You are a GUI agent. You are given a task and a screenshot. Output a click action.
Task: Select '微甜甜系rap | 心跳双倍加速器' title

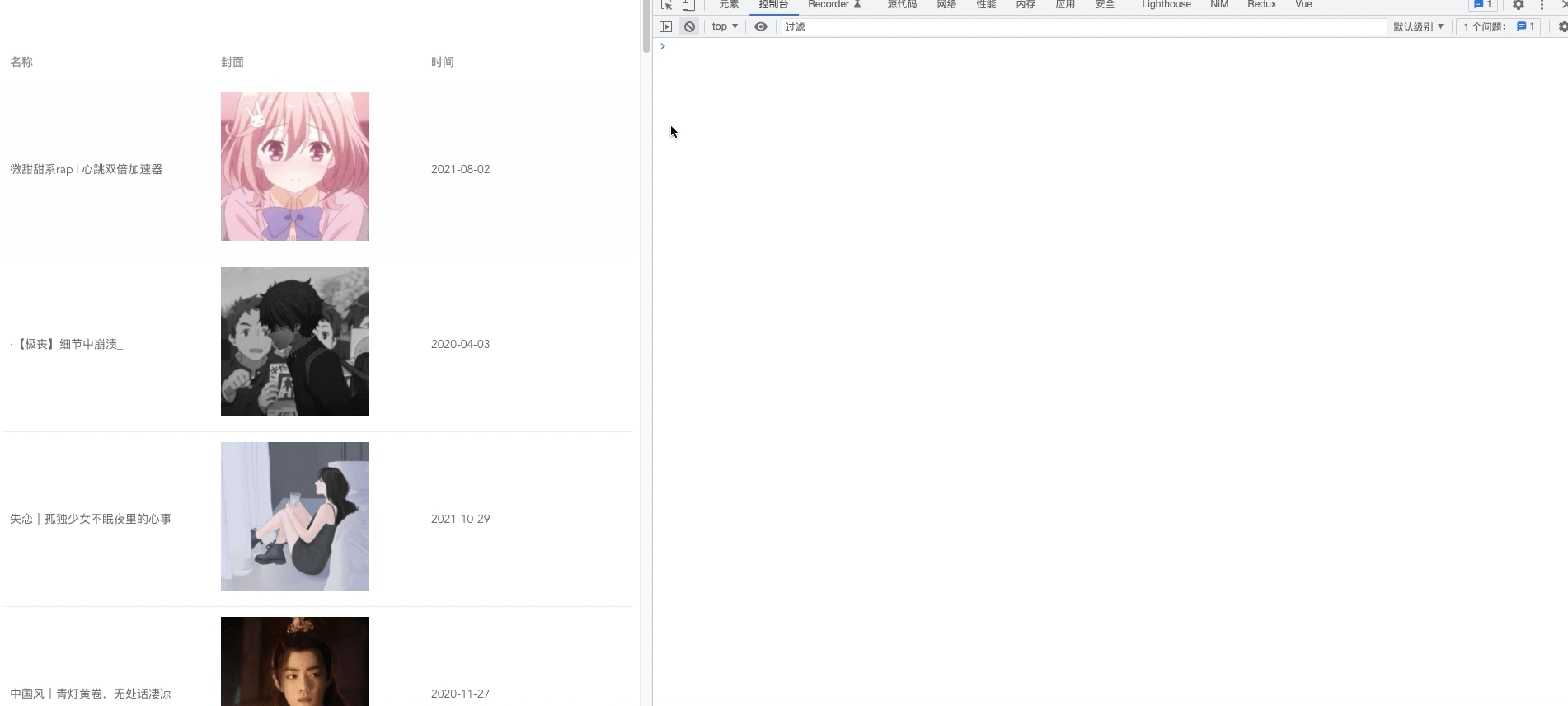(x=86, y=169)
